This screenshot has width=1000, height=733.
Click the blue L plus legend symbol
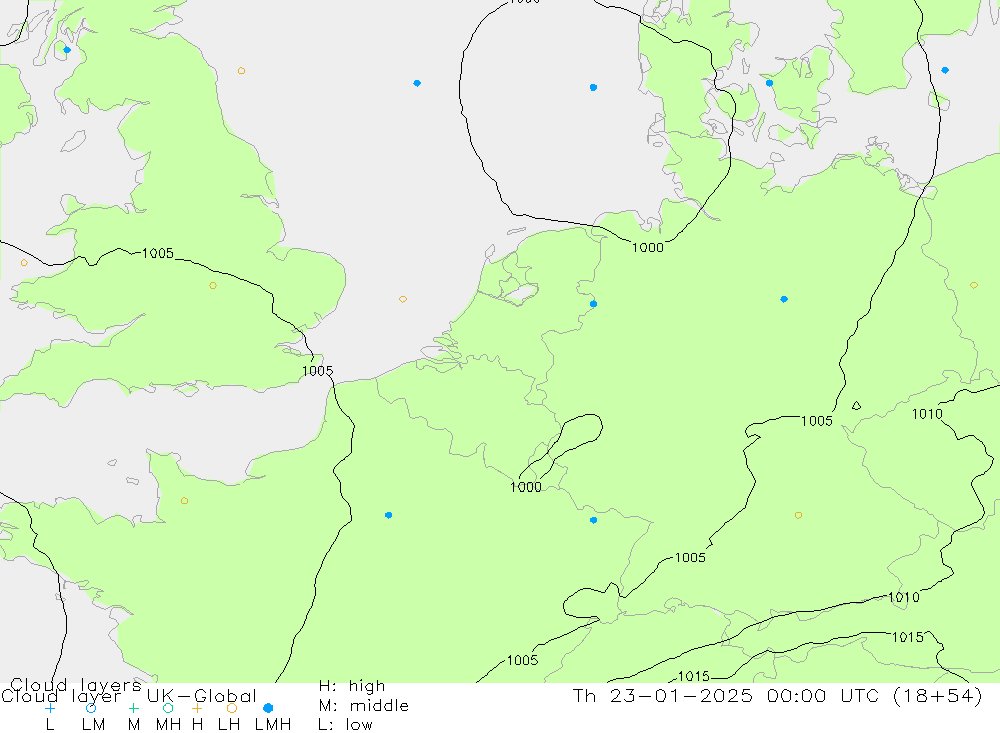(x=50, y=708)
